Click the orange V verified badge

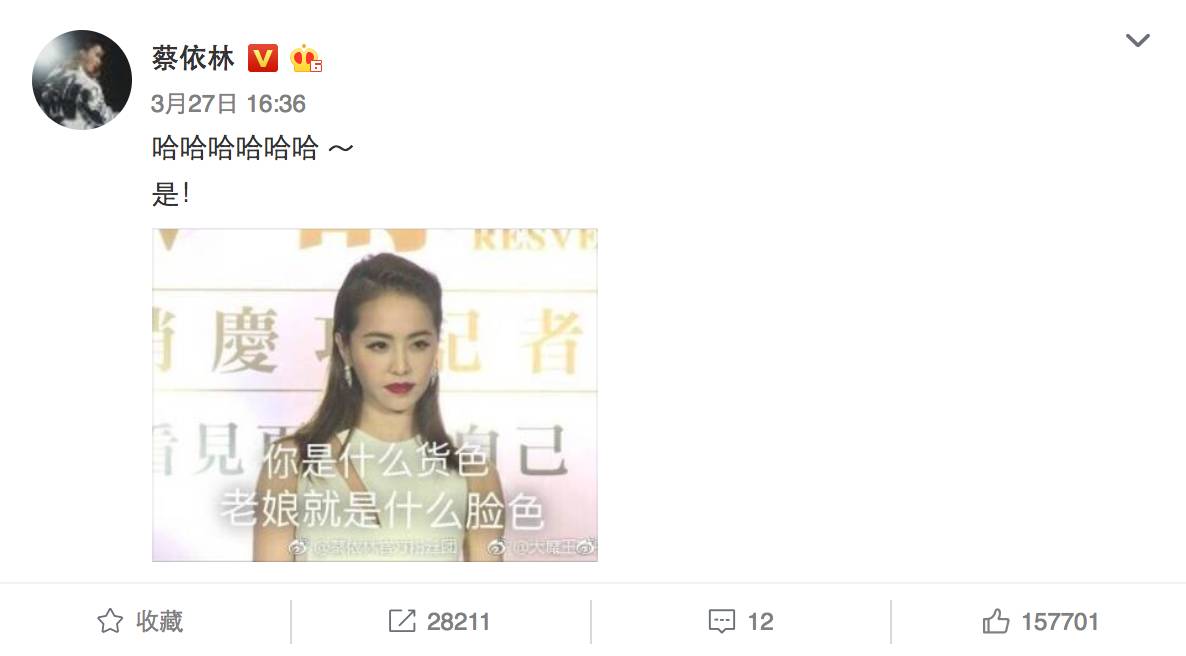263,58
